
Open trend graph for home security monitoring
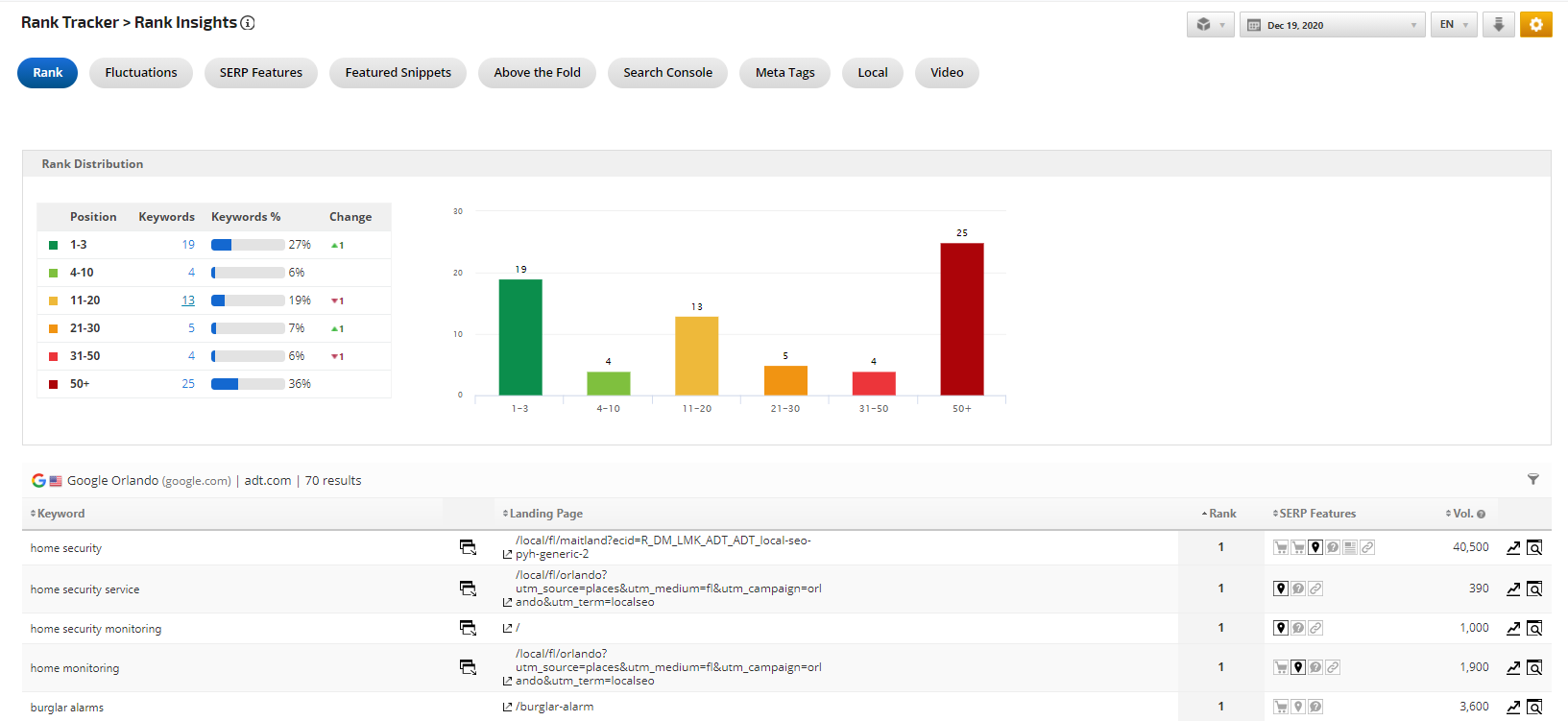tap(1513, 628)
